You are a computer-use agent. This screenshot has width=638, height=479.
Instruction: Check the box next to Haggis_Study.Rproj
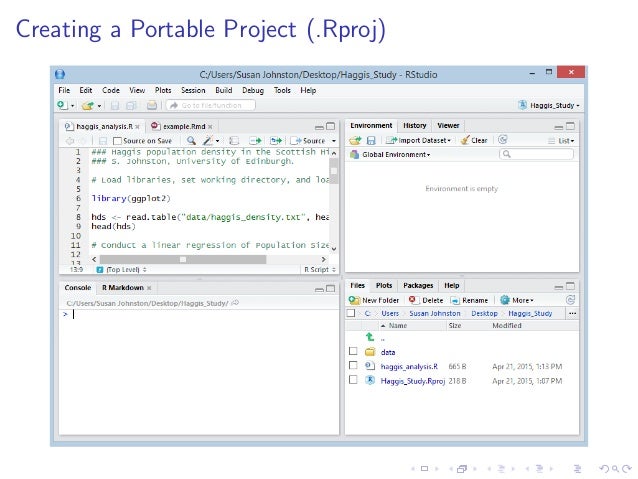click(x=353, y=379)
